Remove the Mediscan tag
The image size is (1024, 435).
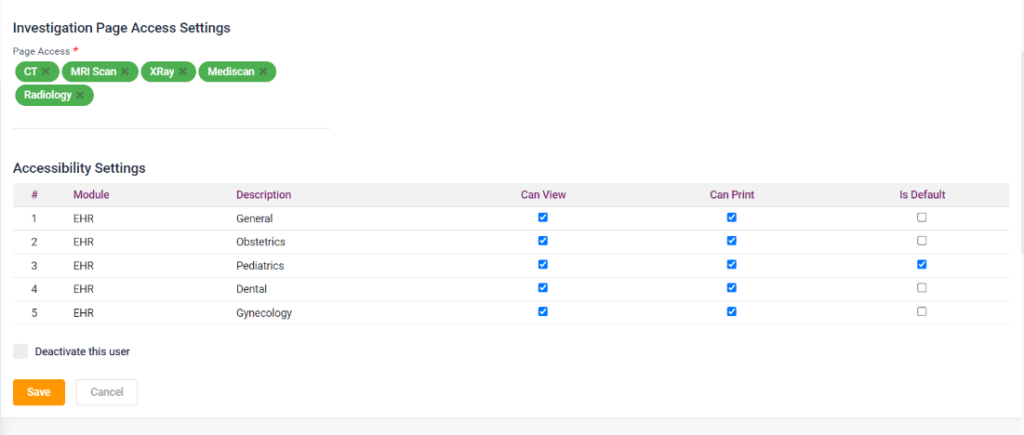(x=263, y=72)
